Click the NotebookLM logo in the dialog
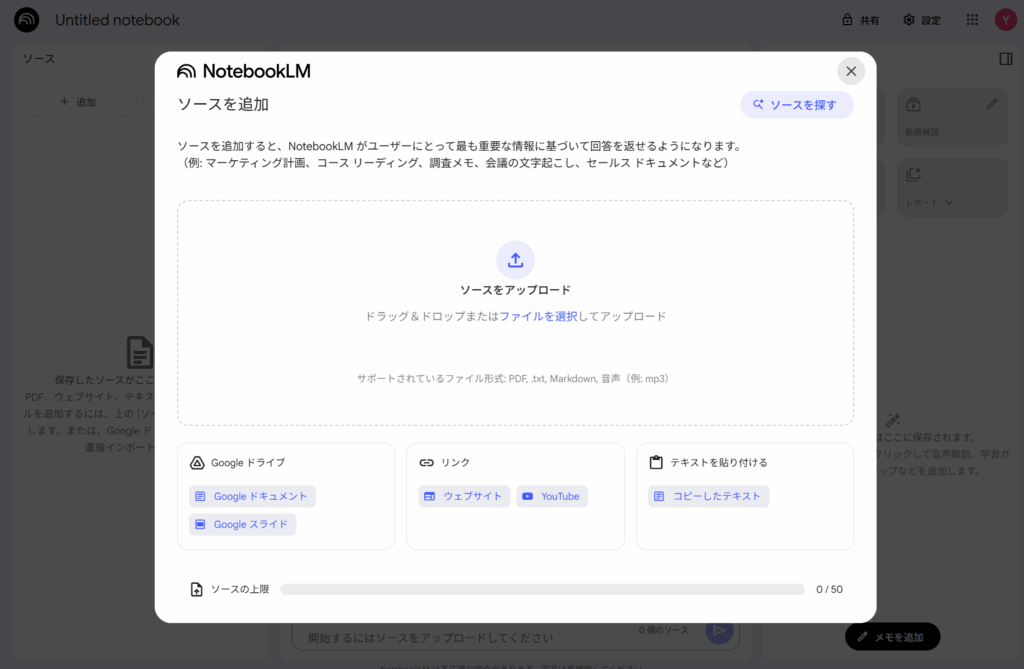The image size is (1024, 669). (x=244, y=71)
